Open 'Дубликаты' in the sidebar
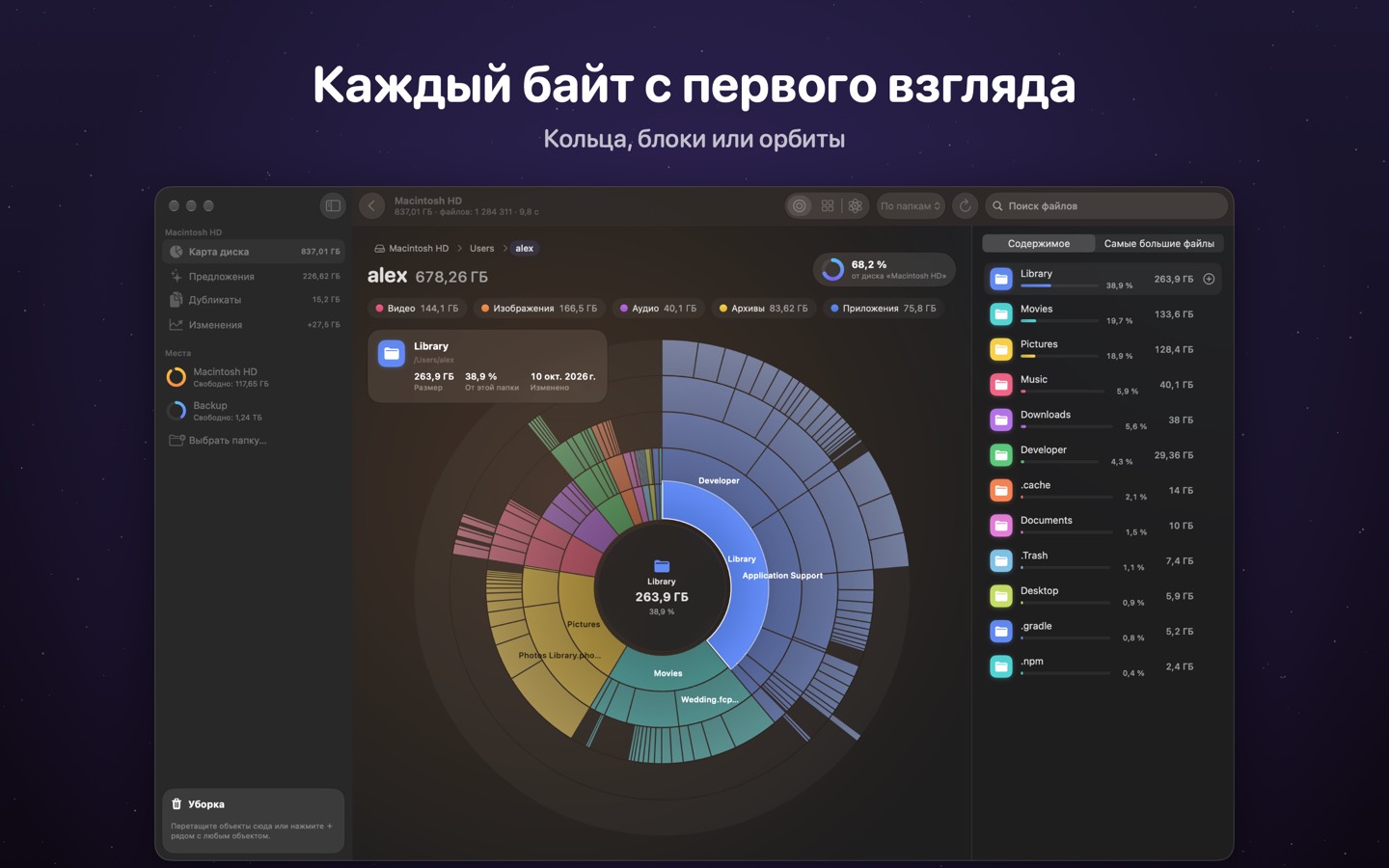This screenshot has height=868, width=1389. (x=254, y=300)
